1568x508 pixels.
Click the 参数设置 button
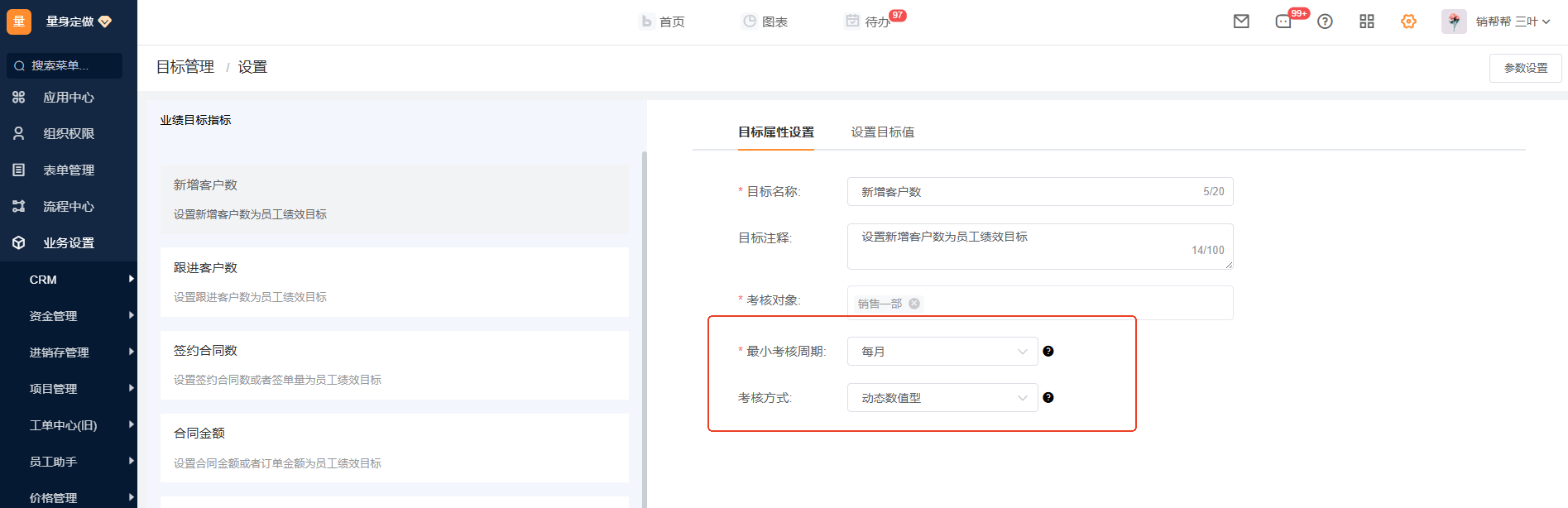[x=1525, y=68]
